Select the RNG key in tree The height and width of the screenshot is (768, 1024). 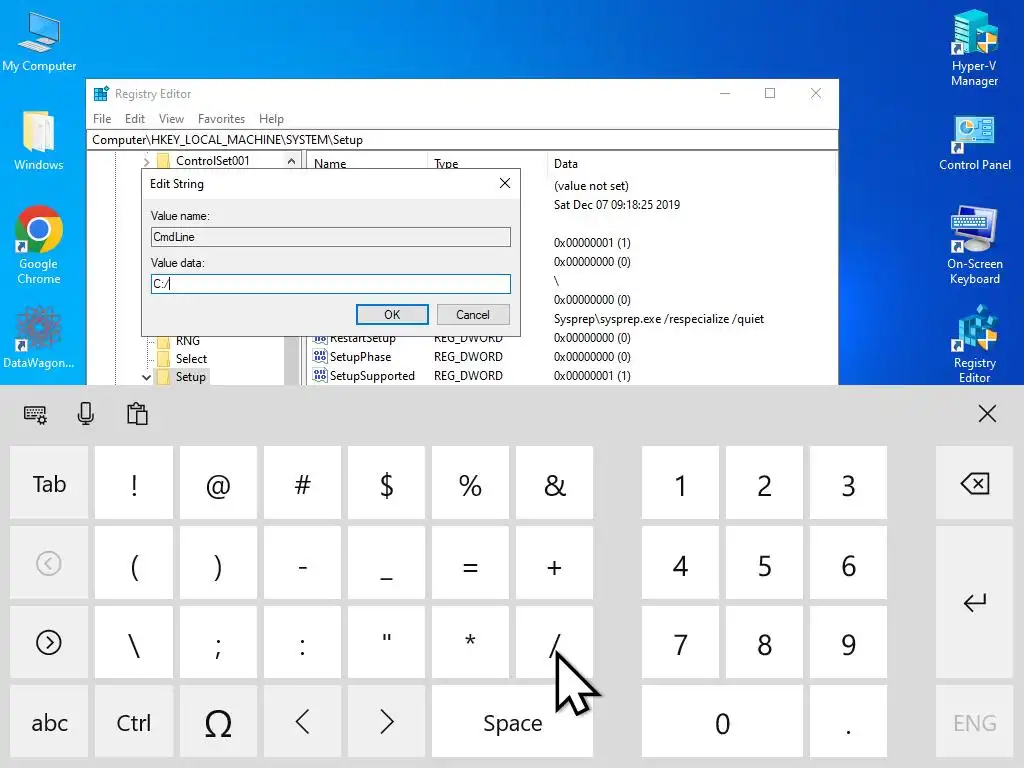tap(187, 340)
